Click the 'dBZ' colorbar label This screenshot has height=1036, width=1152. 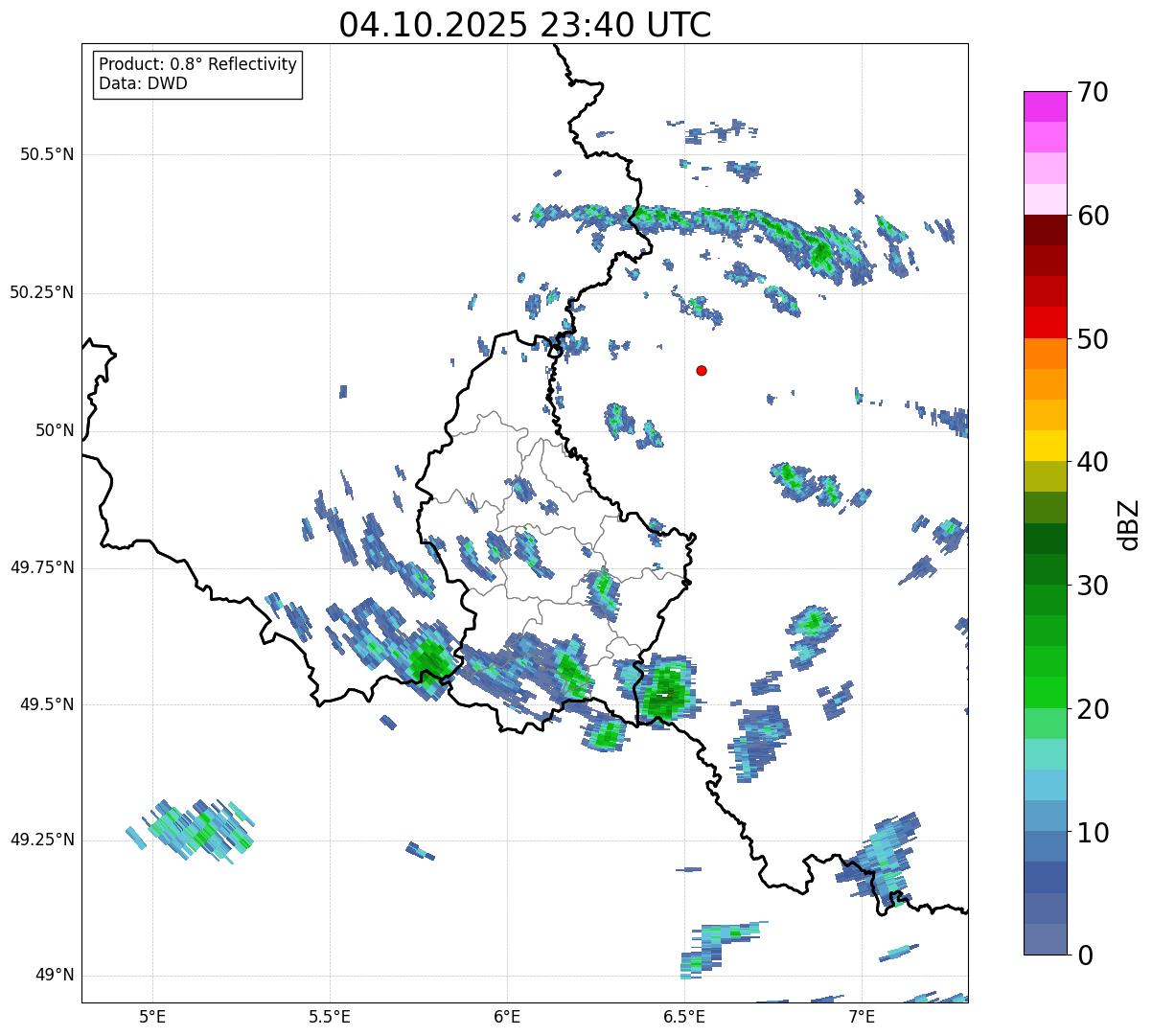coord(1129,523)
